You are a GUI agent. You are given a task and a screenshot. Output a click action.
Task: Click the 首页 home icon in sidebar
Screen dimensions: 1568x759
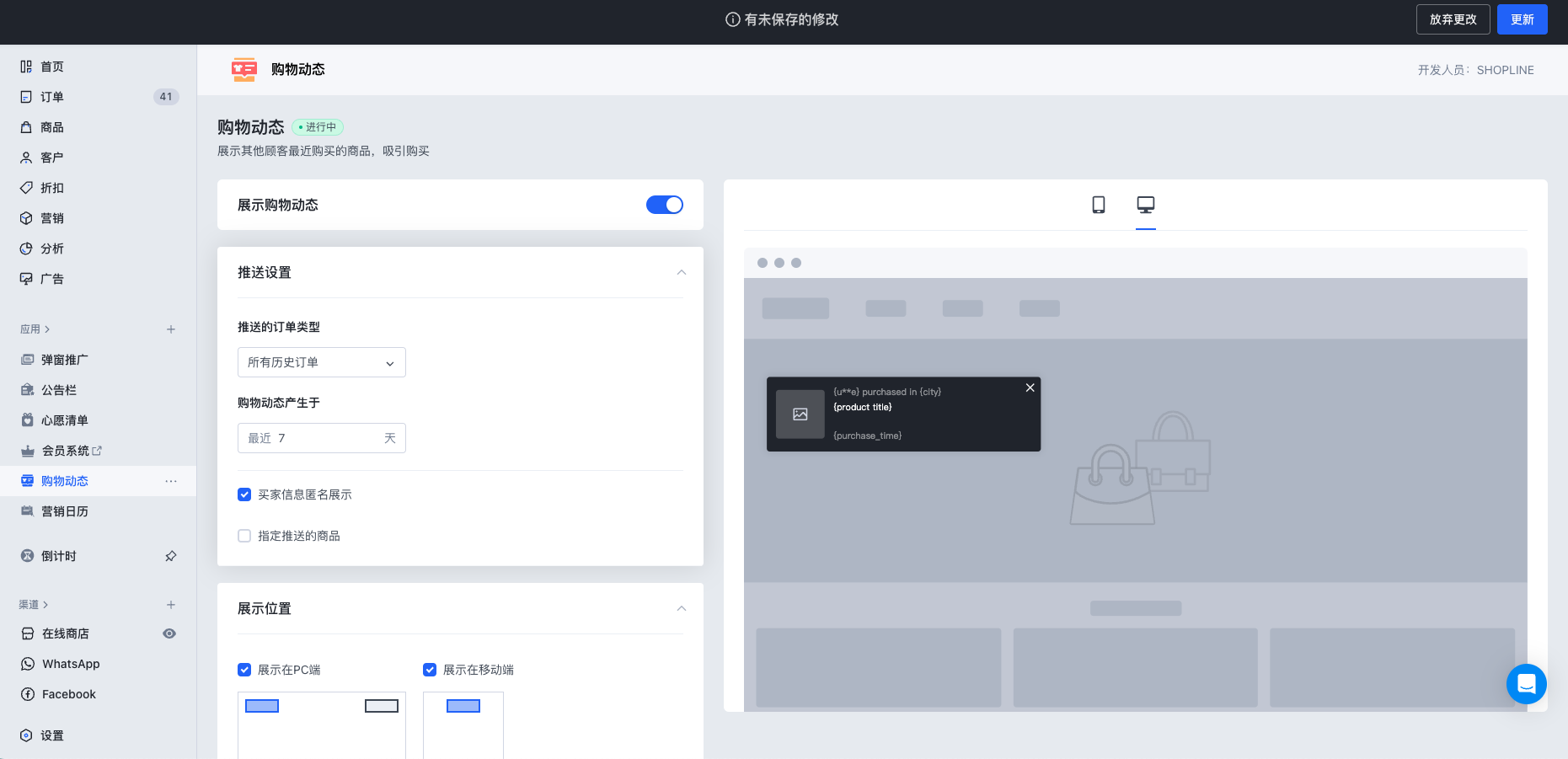coord(26,67)
